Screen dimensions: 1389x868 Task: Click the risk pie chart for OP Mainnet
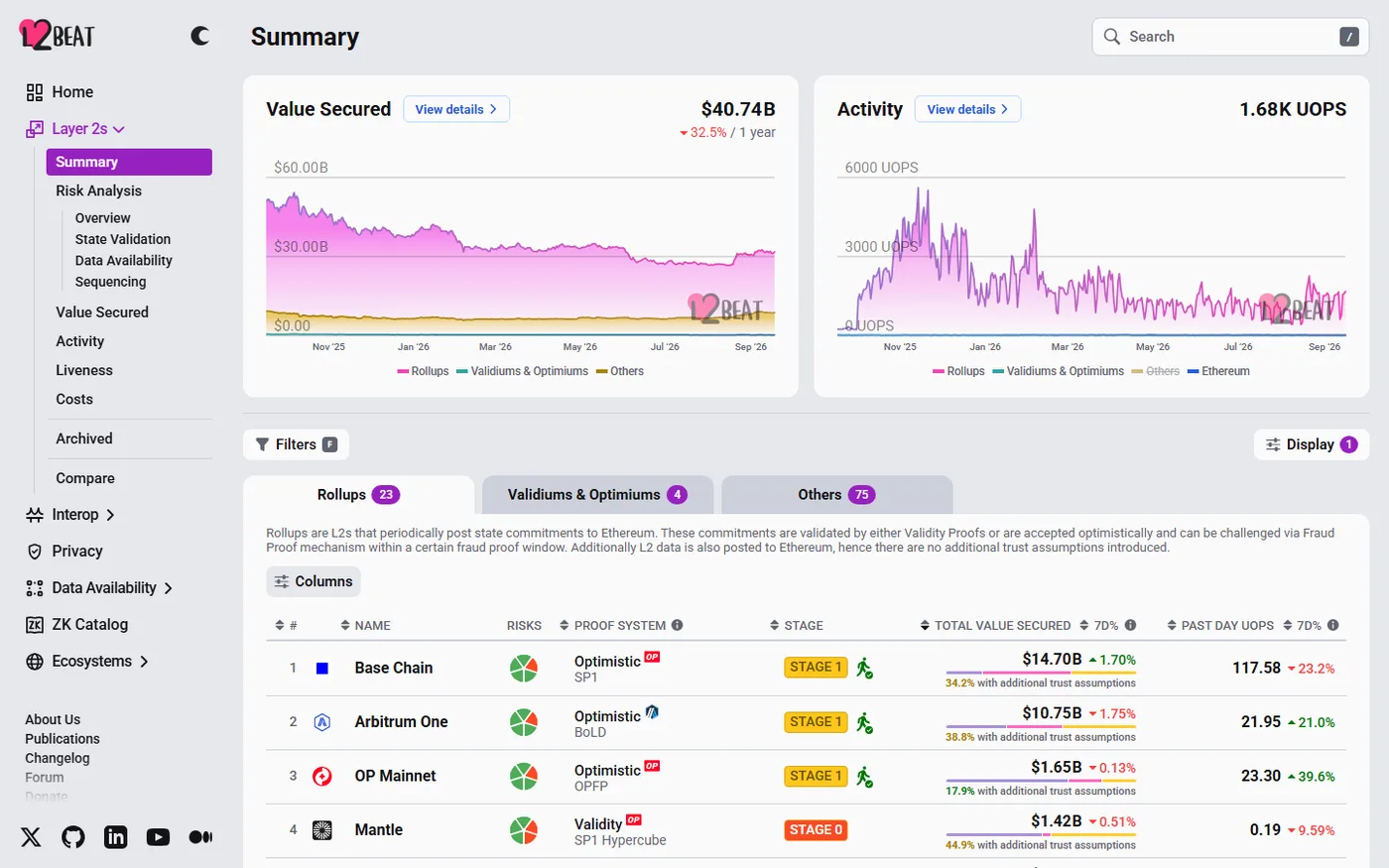[524, 777]
